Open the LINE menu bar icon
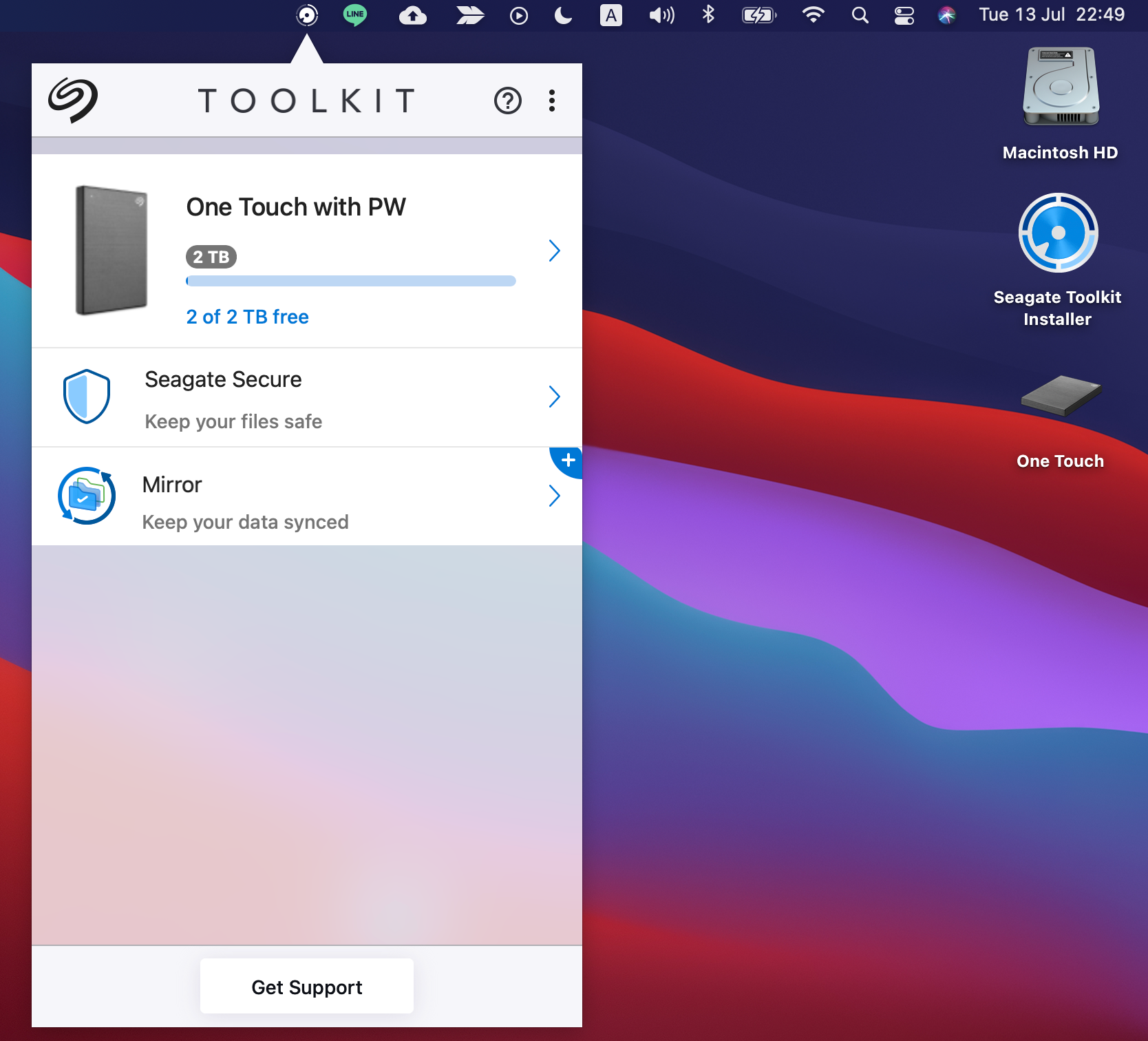 pos(355,15)
